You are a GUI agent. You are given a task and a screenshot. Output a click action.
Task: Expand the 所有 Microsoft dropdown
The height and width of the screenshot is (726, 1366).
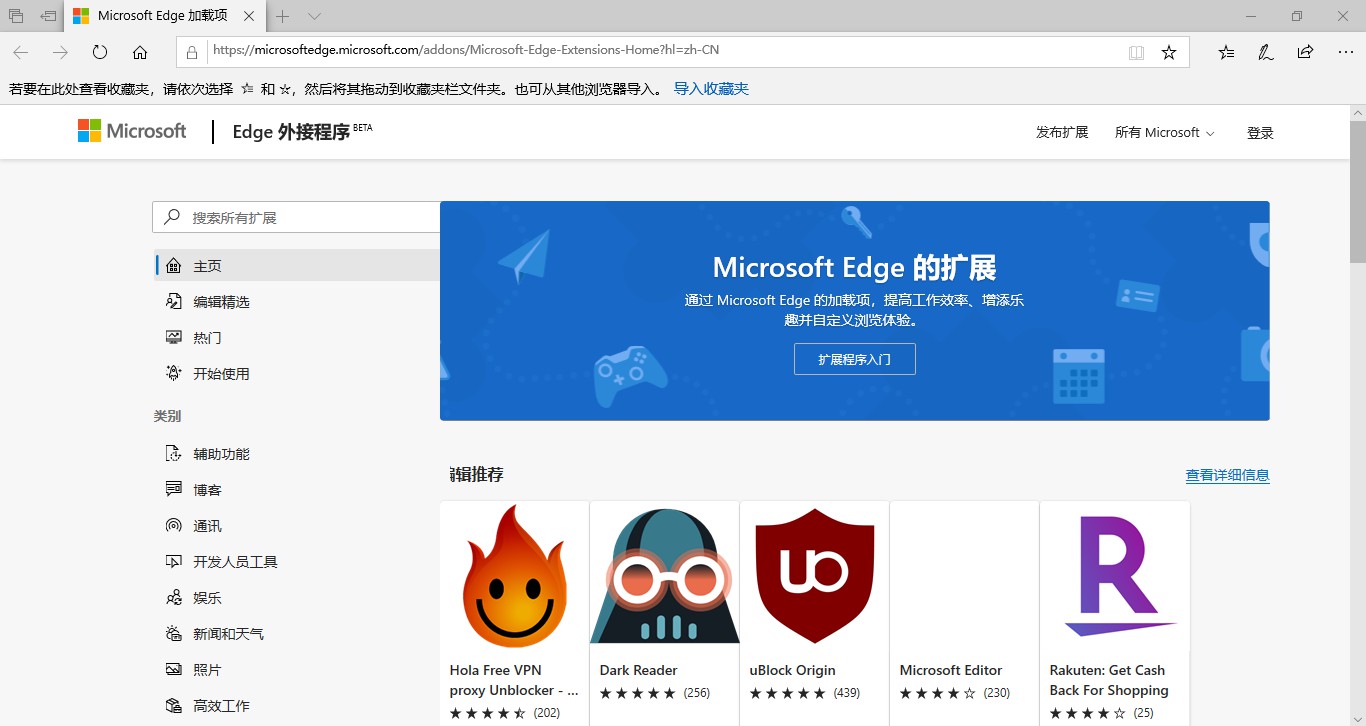[x=1164, y=132]
